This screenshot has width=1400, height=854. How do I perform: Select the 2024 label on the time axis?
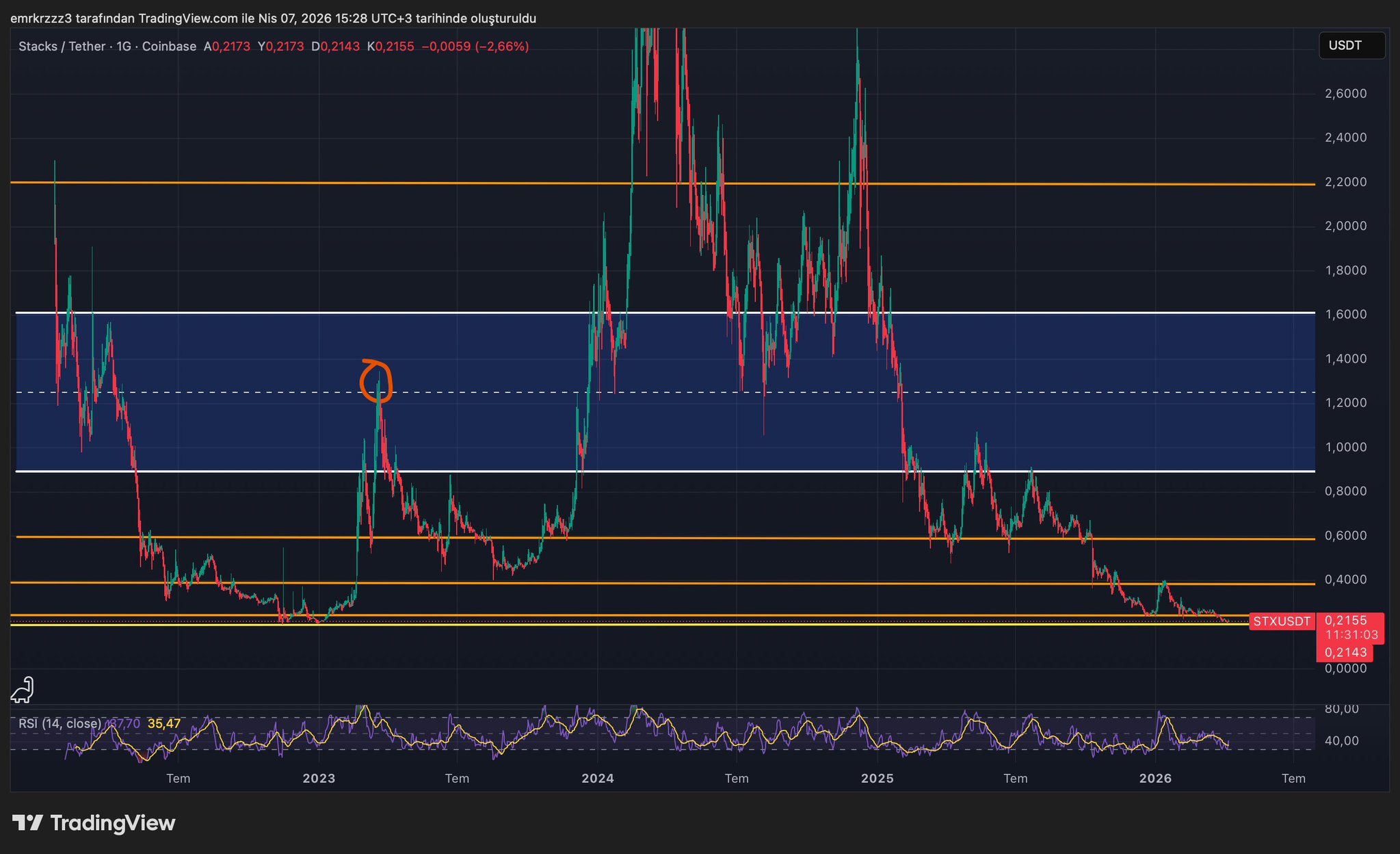pyautogui.click(x=597, y=778)
